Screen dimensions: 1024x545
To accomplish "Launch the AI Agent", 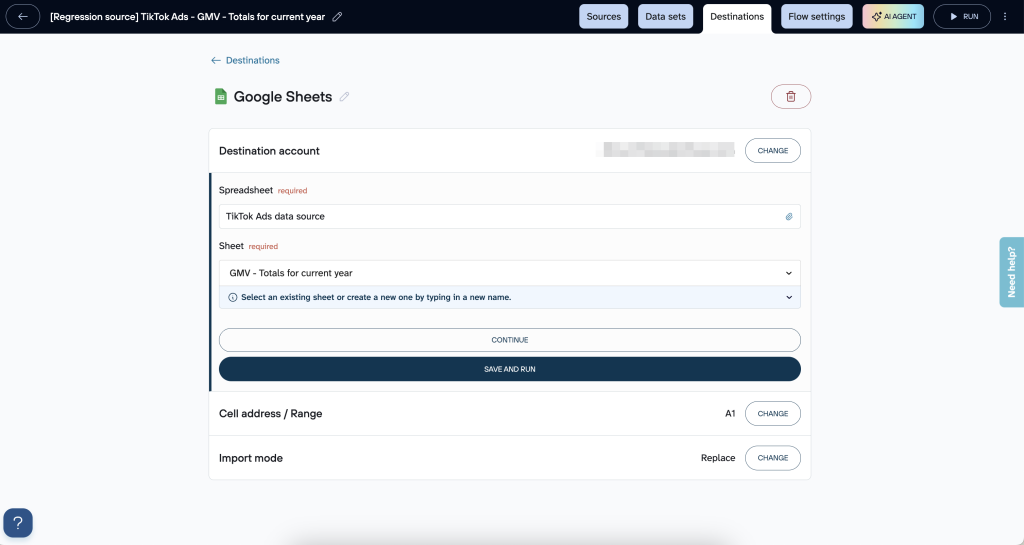I will [893, 17].
